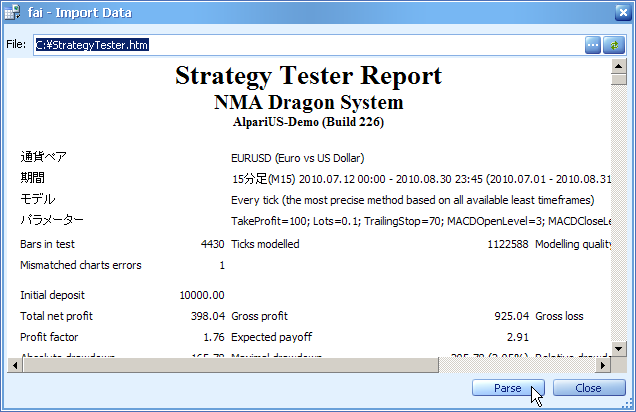Viewport: 636px width, 412px height.
Task: Click the 'File:' label
Action: (x=16, y=44)
